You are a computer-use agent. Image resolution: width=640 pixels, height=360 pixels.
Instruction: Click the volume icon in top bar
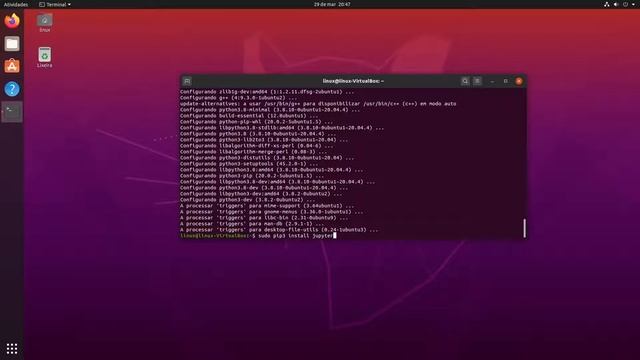(616, 4)
